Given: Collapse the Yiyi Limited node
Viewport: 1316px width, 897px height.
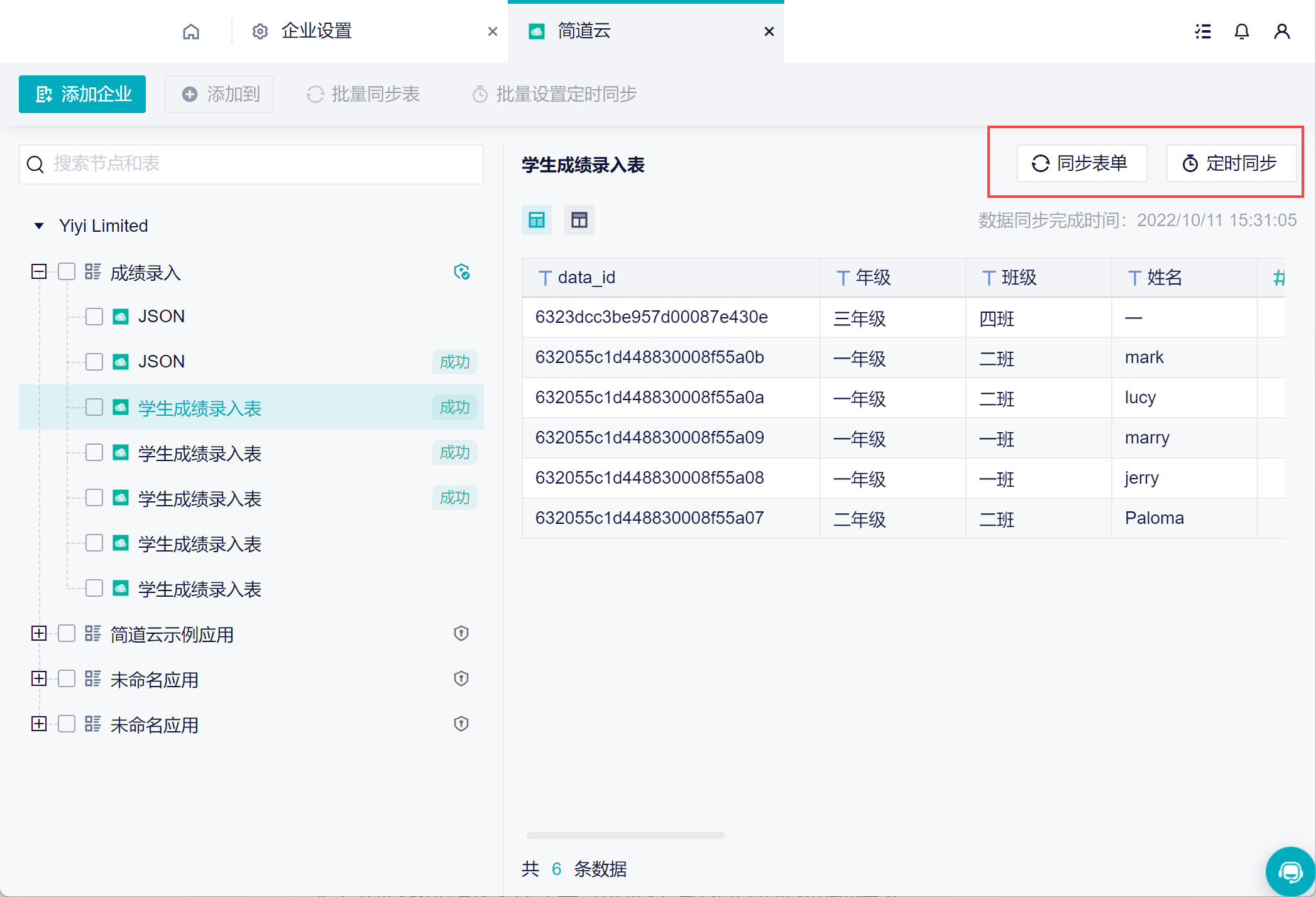Looking at the screenshot, I should (x=39, y=226).
